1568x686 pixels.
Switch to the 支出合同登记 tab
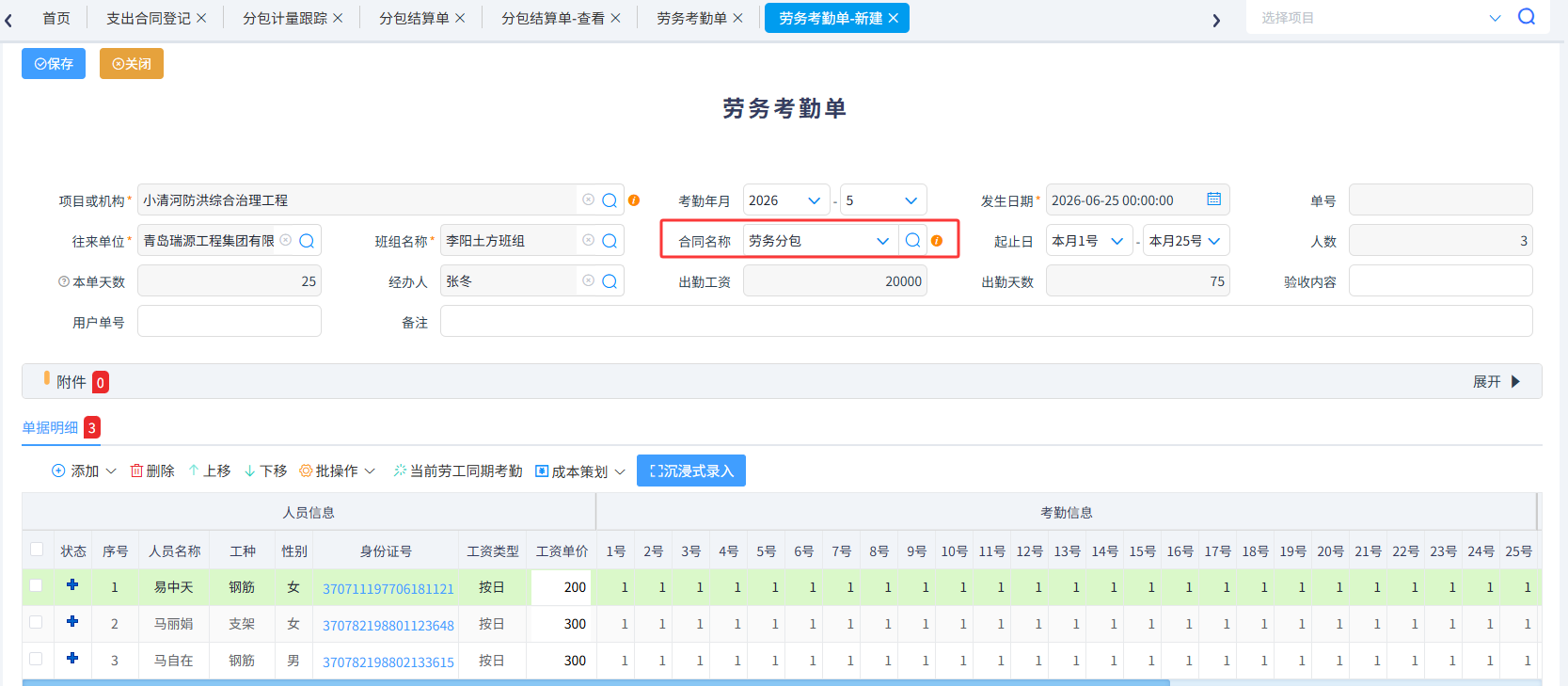149,18
